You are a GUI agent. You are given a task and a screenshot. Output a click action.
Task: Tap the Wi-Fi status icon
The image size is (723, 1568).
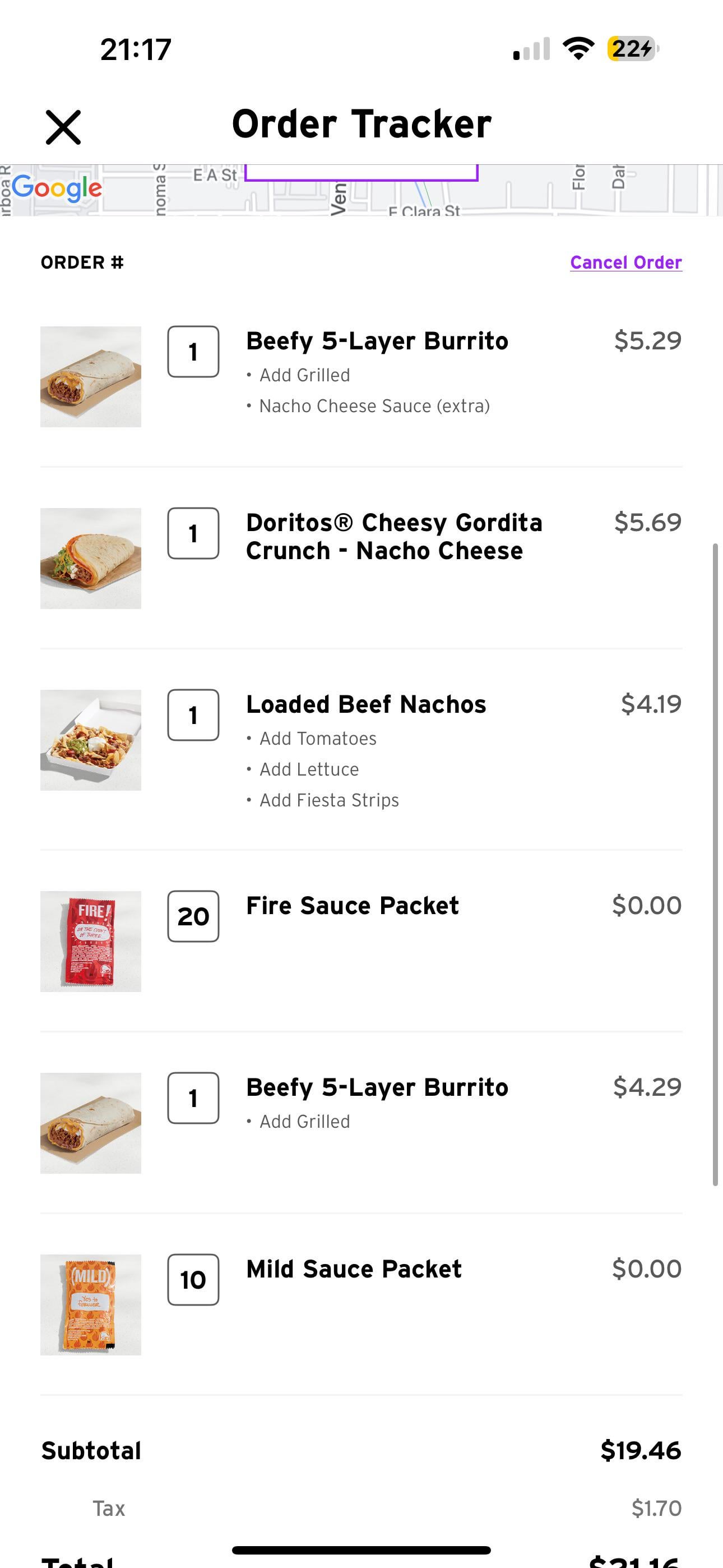[578, 49]
